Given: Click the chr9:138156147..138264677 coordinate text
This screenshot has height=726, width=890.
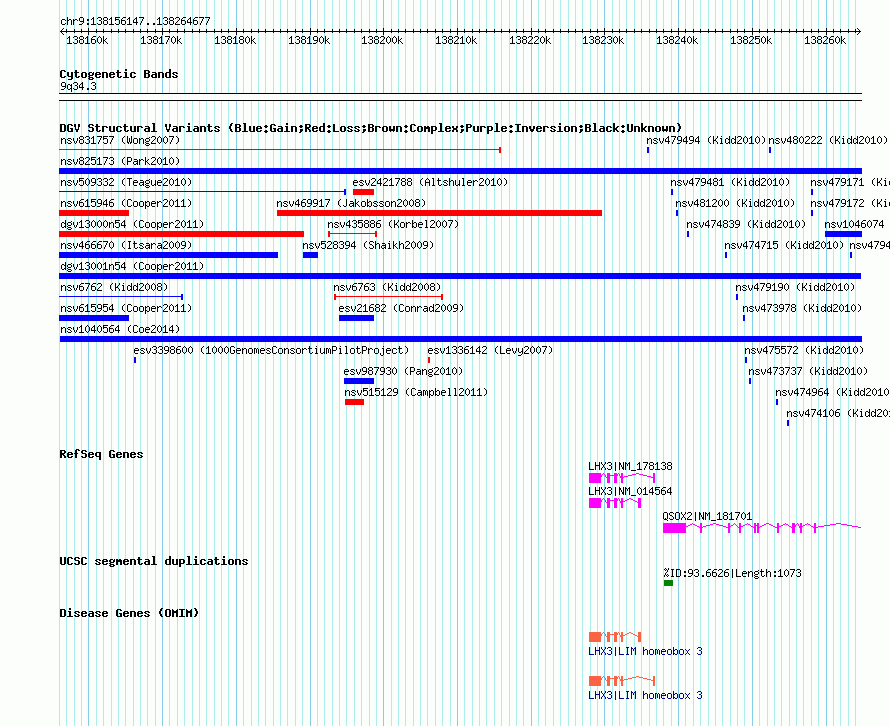Looking at the screenshot, I should (135, 21).
